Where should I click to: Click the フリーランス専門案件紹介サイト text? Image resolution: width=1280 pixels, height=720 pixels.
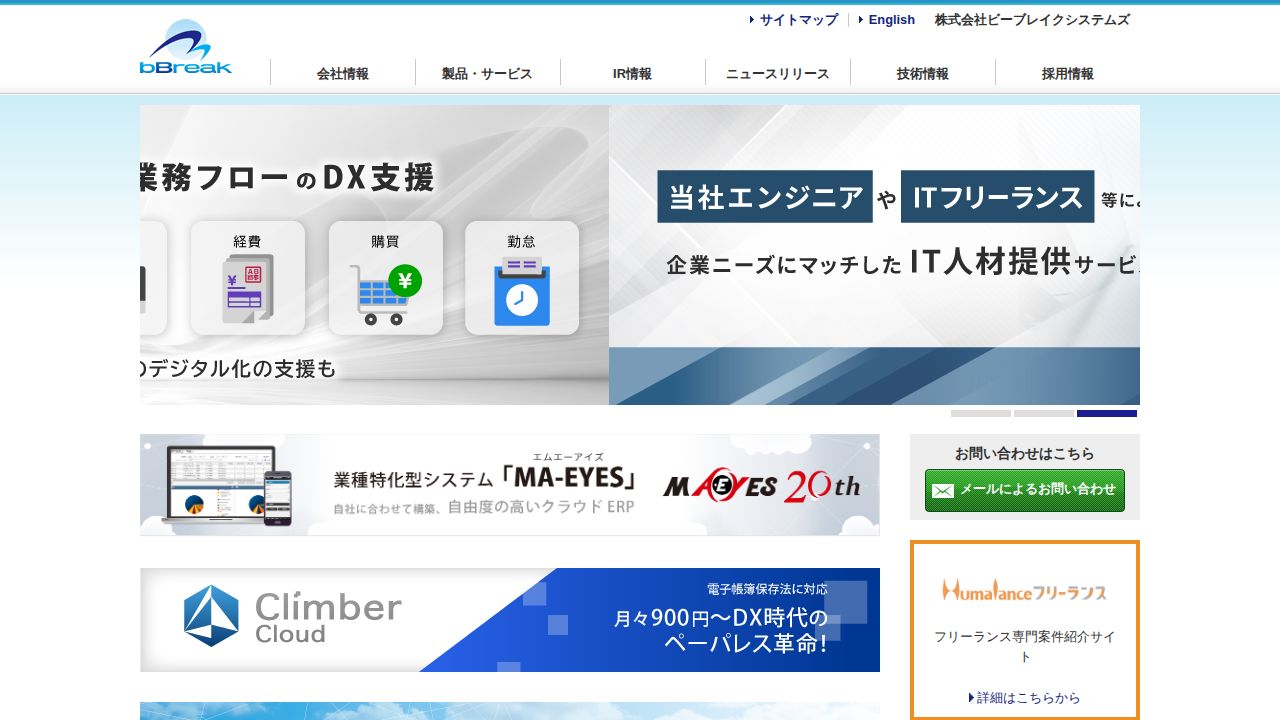pyautogui.click(x=1025, y=646)
